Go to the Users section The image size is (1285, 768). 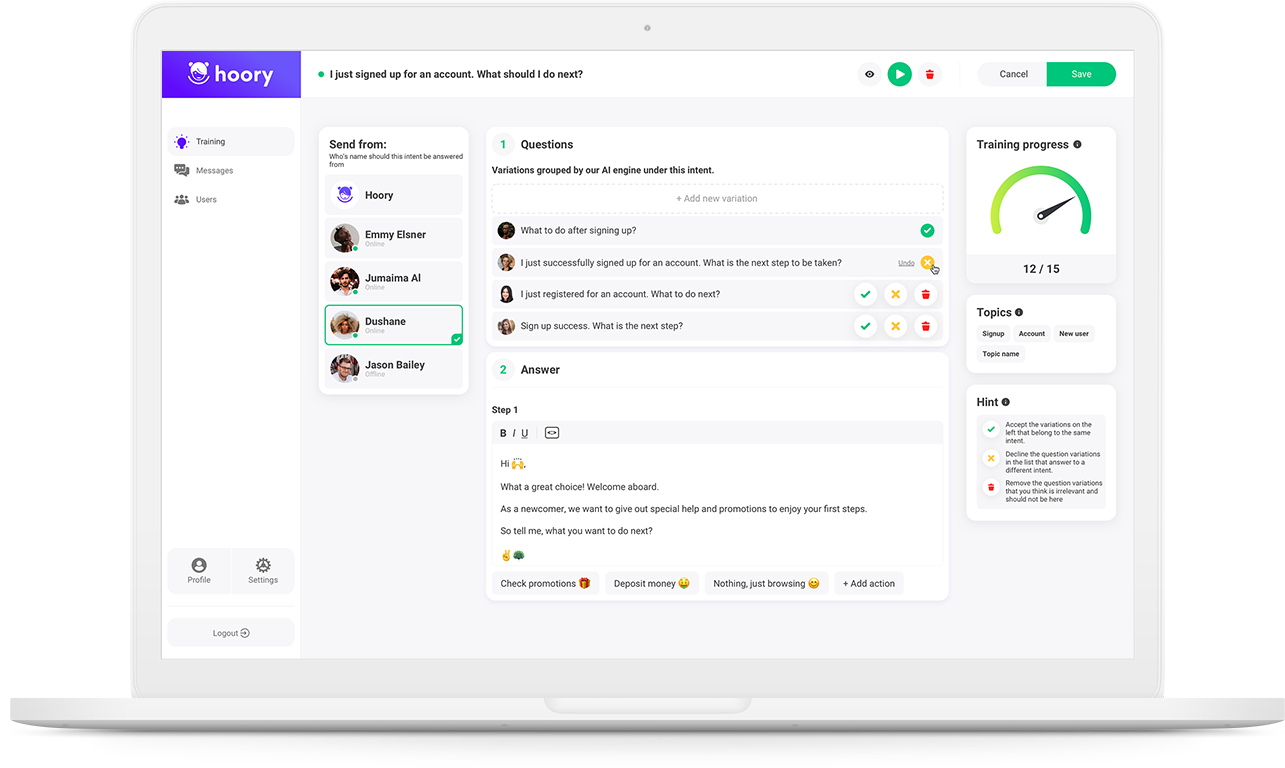[206, 200]
